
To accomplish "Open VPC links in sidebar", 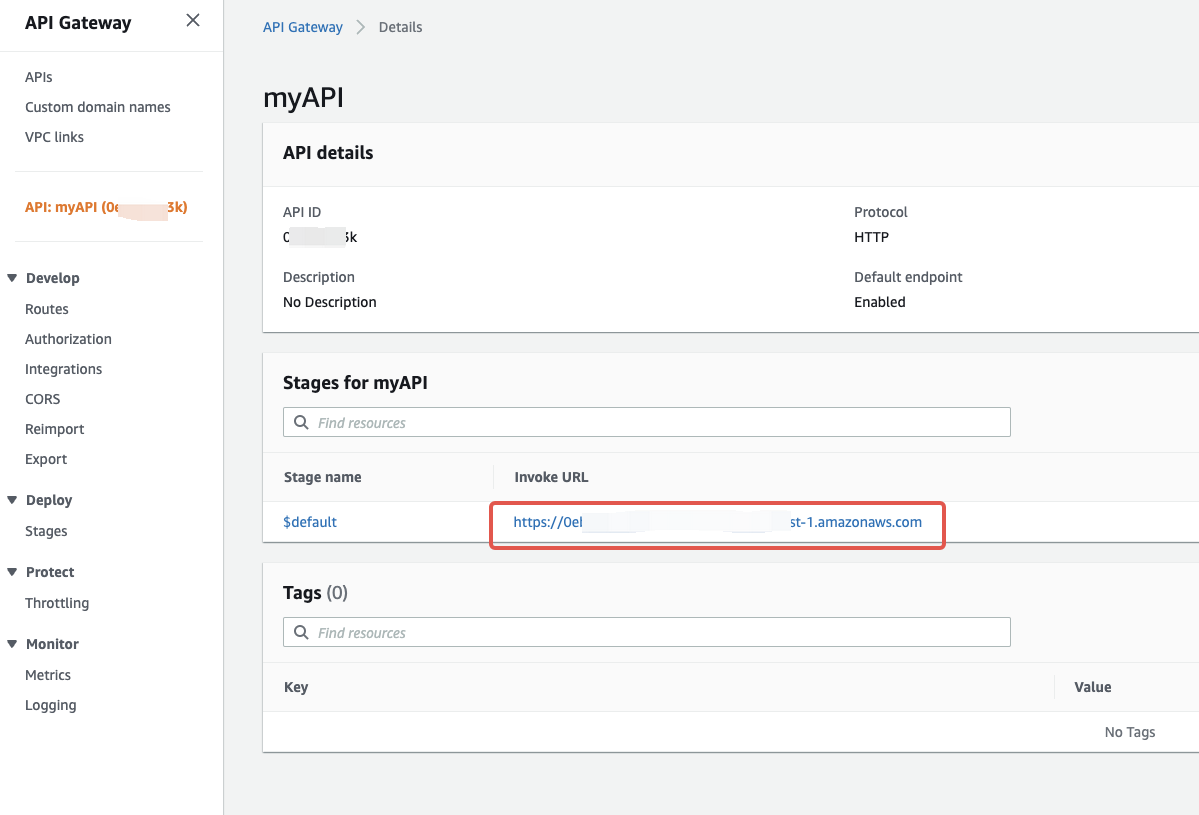I will [54, 137].
